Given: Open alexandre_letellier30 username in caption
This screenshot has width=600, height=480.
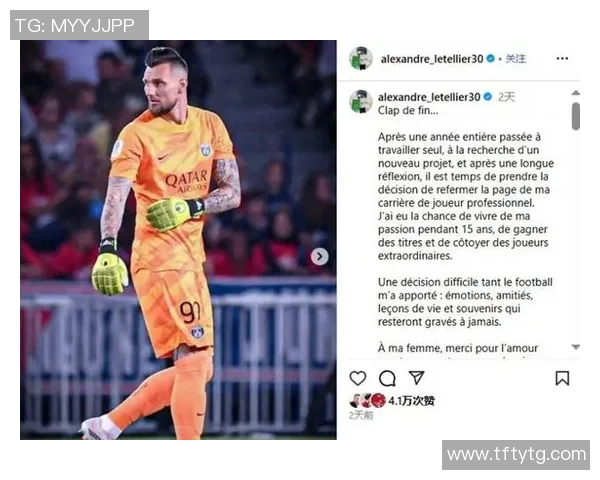Looking at the screenshot, I should click(429, 97).
